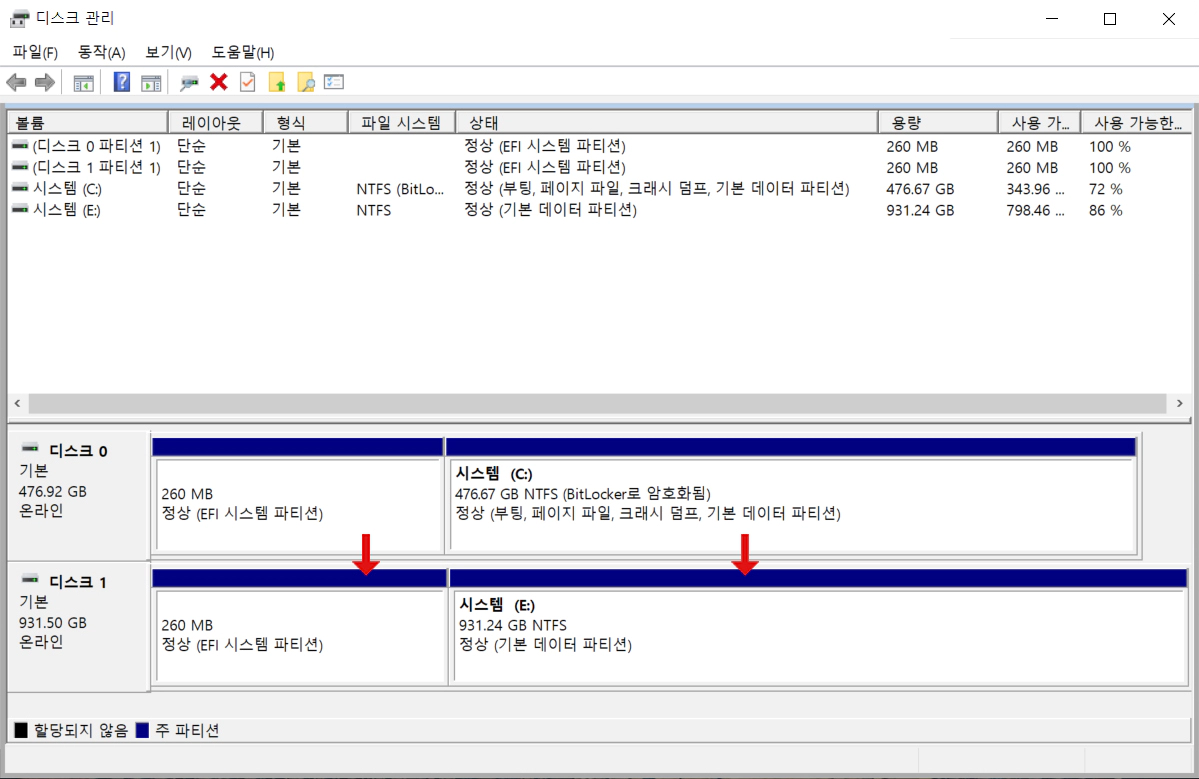Click the red X delete icon
Image resolution: width=1199 pixels, height=779 pixels.
click(x=218, y=83)
